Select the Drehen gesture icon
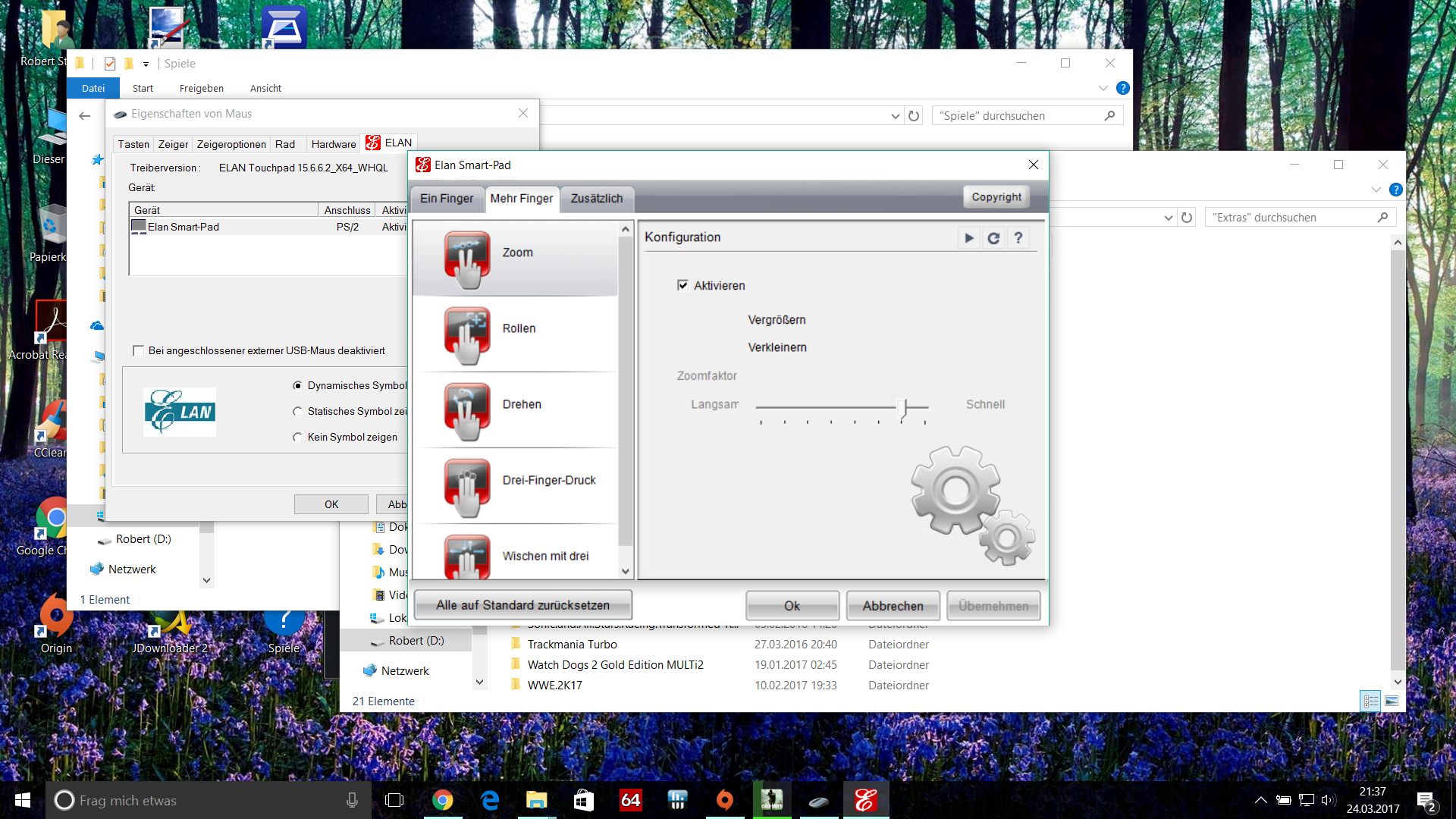 (467, 410)
